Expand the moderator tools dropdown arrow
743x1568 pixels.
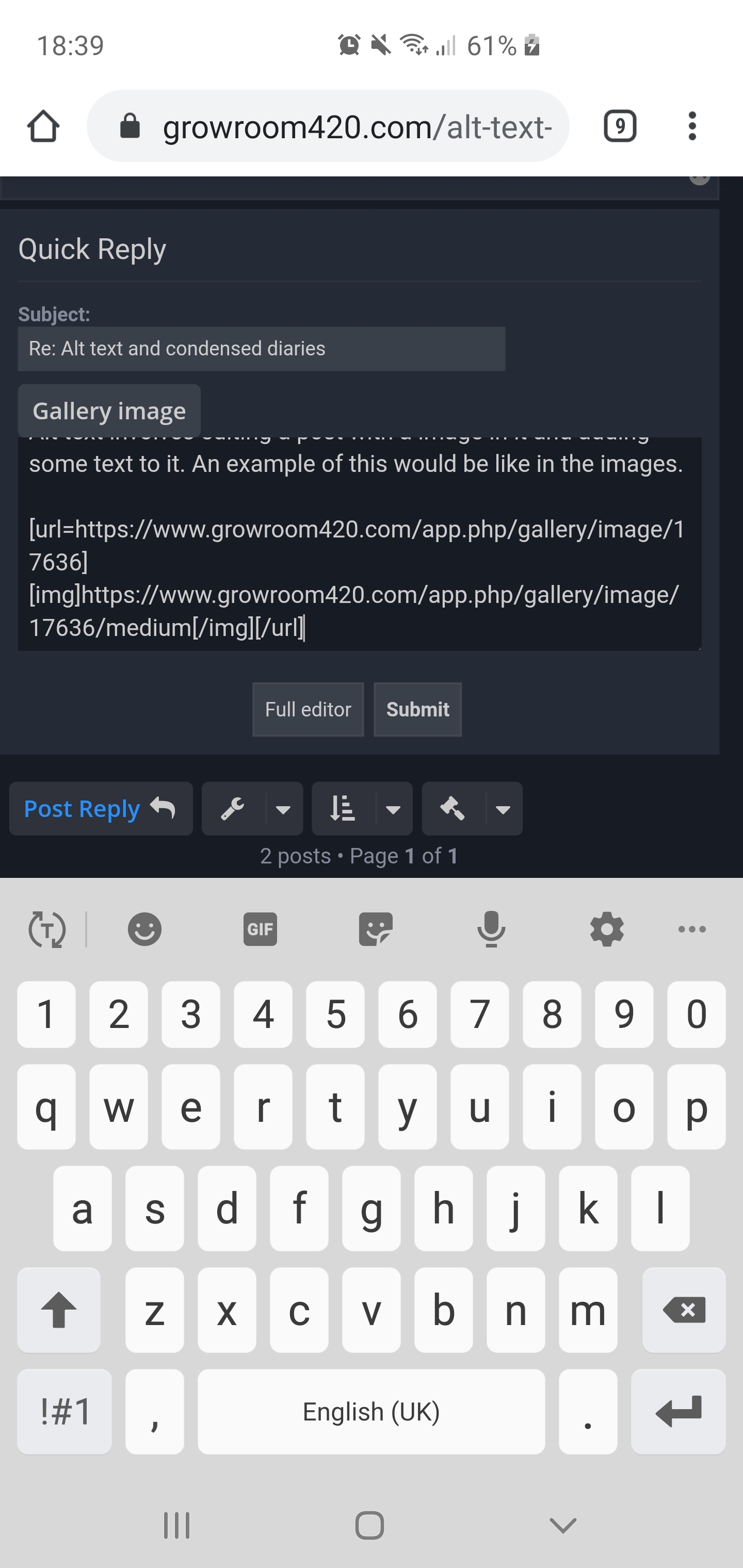503,809
